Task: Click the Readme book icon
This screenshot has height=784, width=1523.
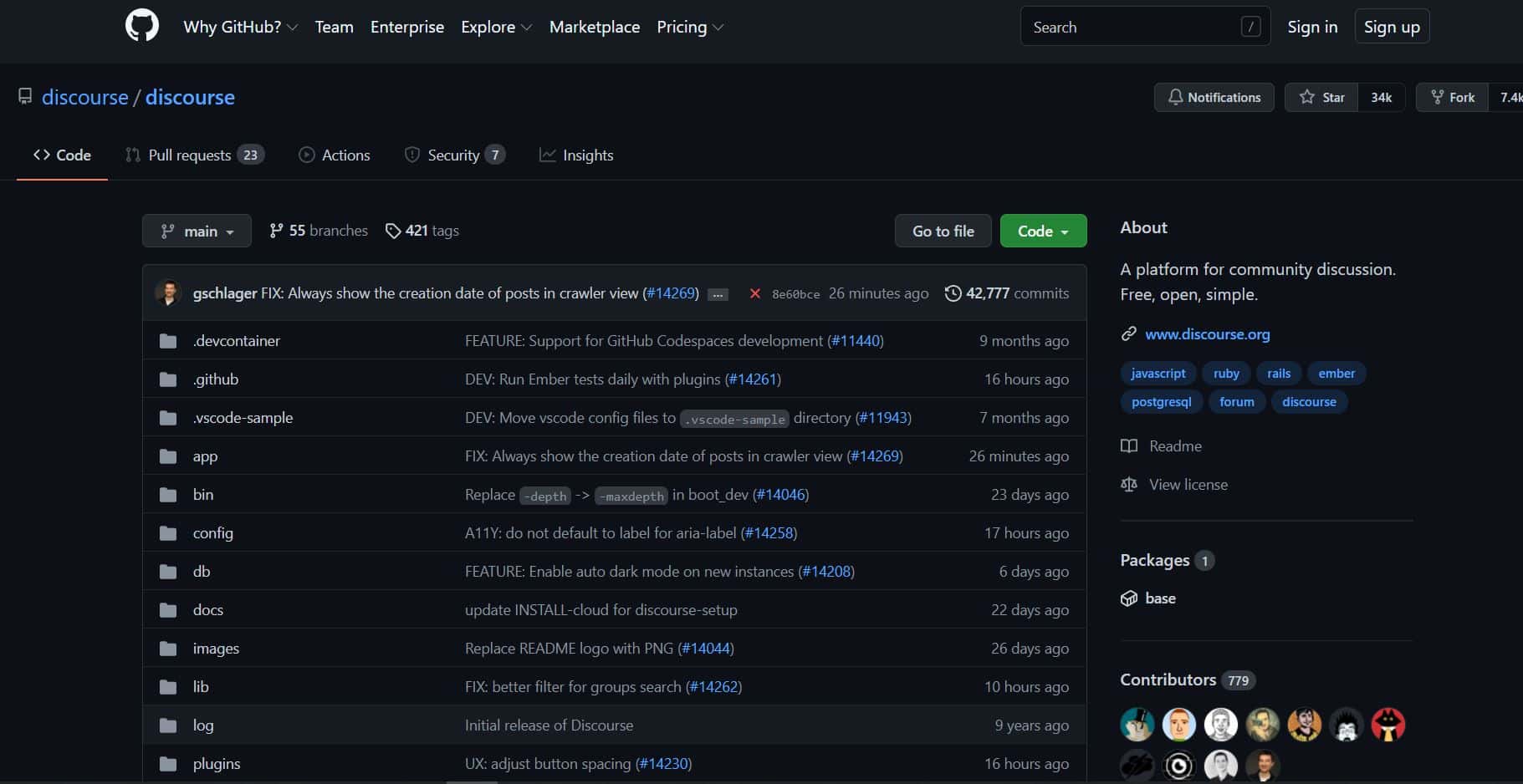Action: [1131, 445]
